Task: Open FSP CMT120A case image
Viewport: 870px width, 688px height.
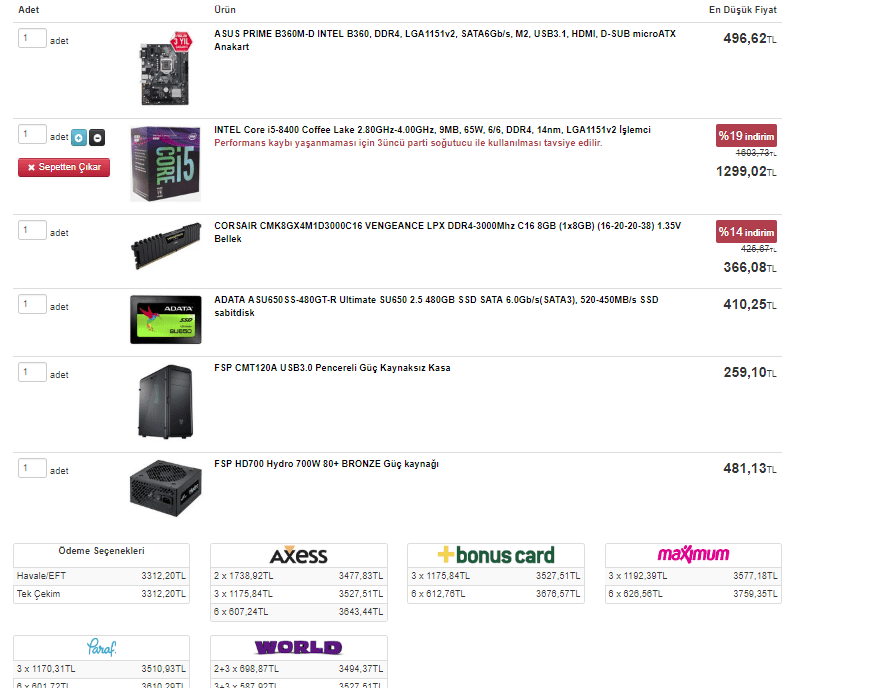Action: pos(165,402)
